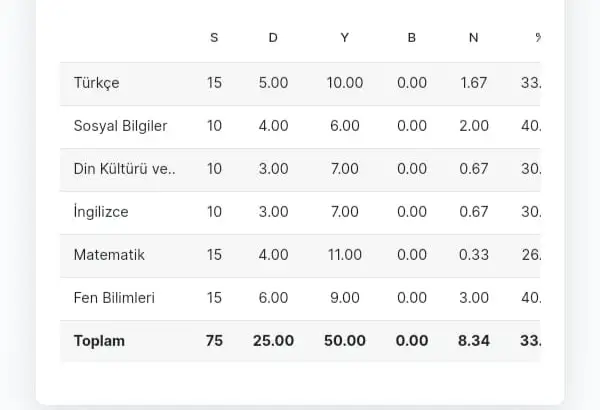Click the total correct value 25.00
The width and height of the screenshot is (600, 410).
click(x=273, y=341)
